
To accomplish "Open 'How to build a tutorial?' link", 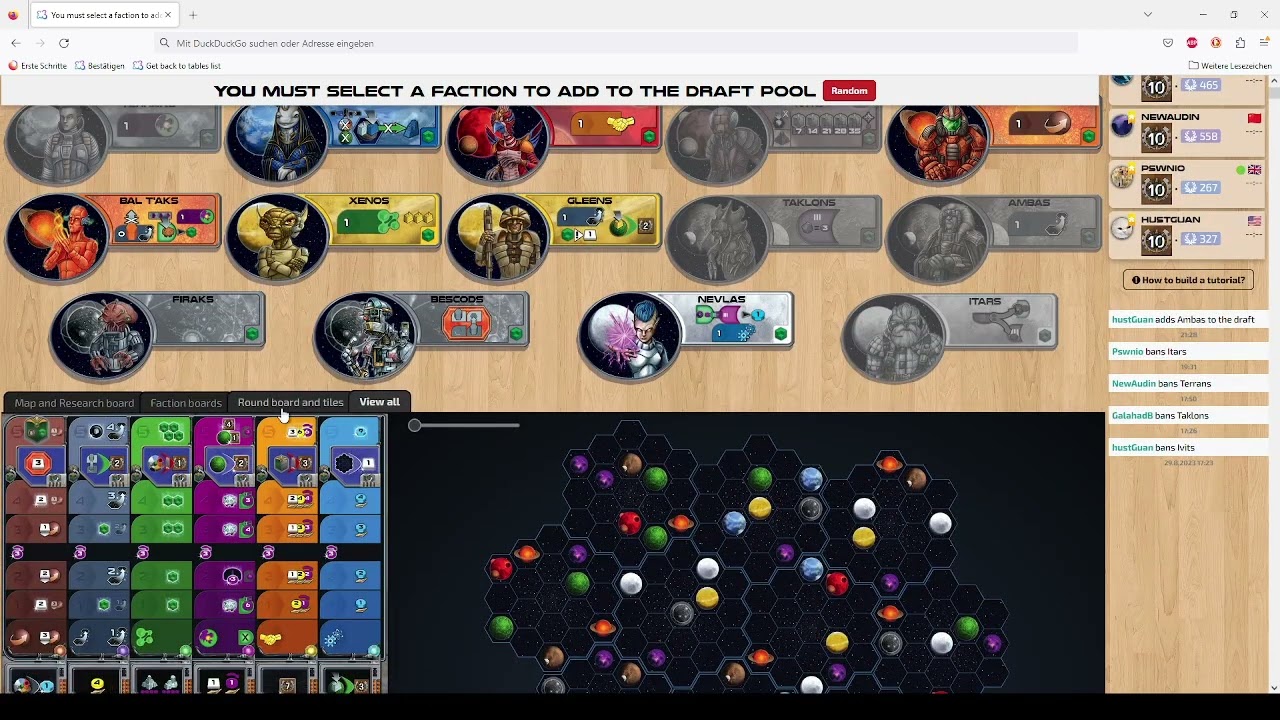I will (1188, 280).
